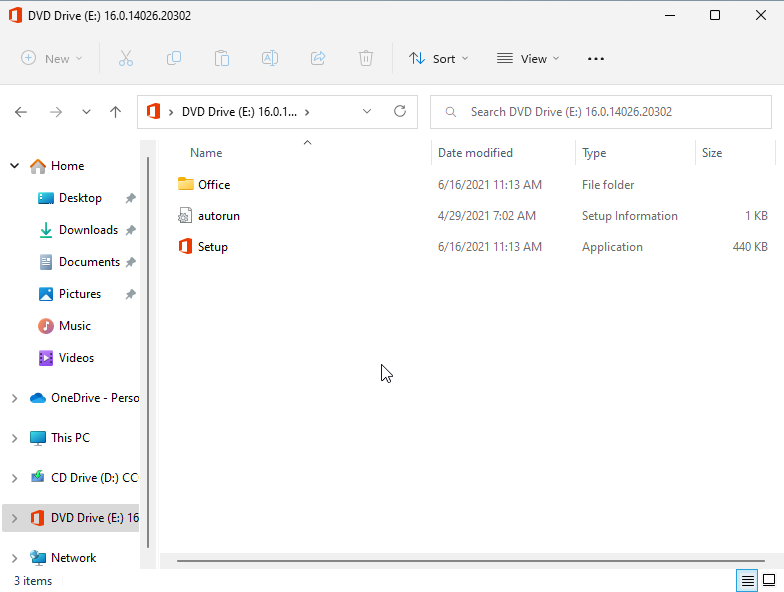Image resolution: width=784 pixels, height=592 pixels.
Task: Collapse the Home tree node
Action: click(14, 166)
